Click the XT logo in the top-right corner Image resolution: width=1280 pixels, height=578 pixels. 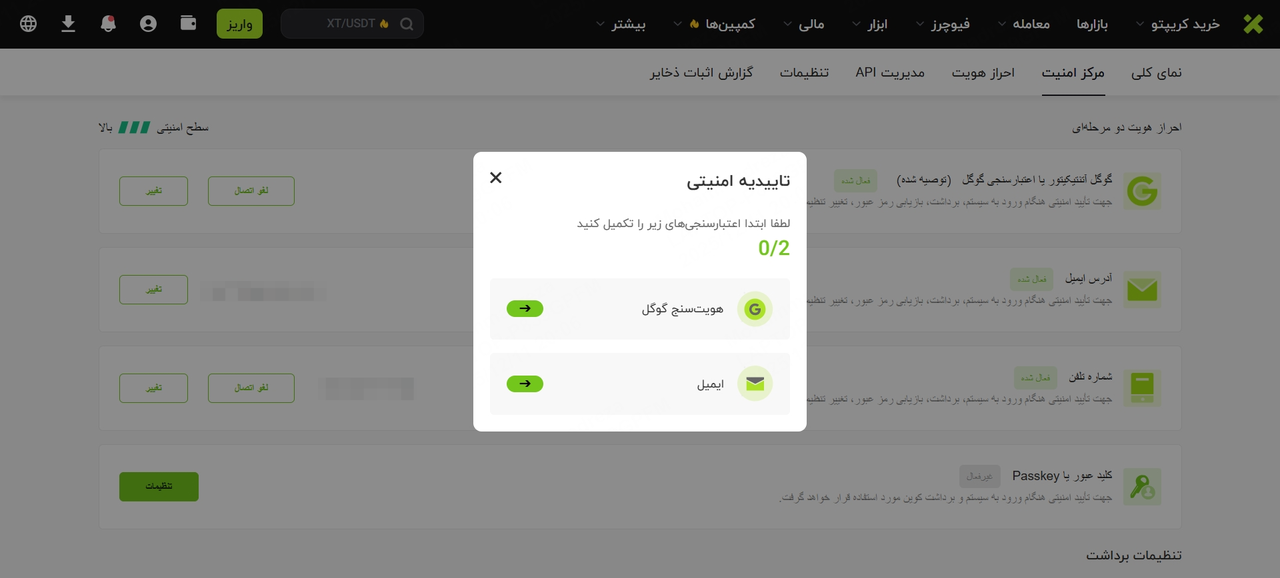pos(1253,24)
